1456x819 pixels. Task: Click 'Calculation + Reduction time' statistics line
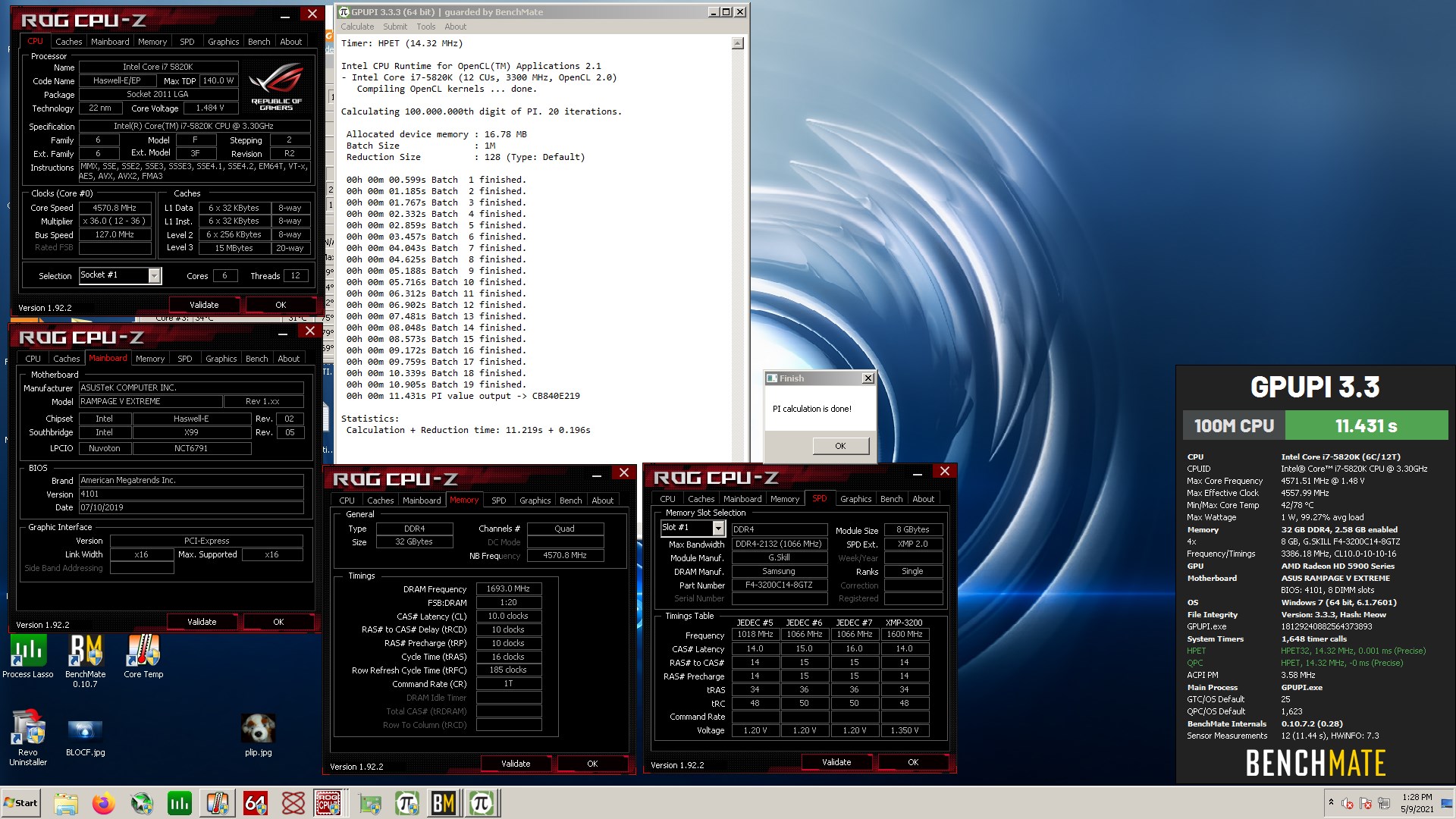tap(468, 430)
